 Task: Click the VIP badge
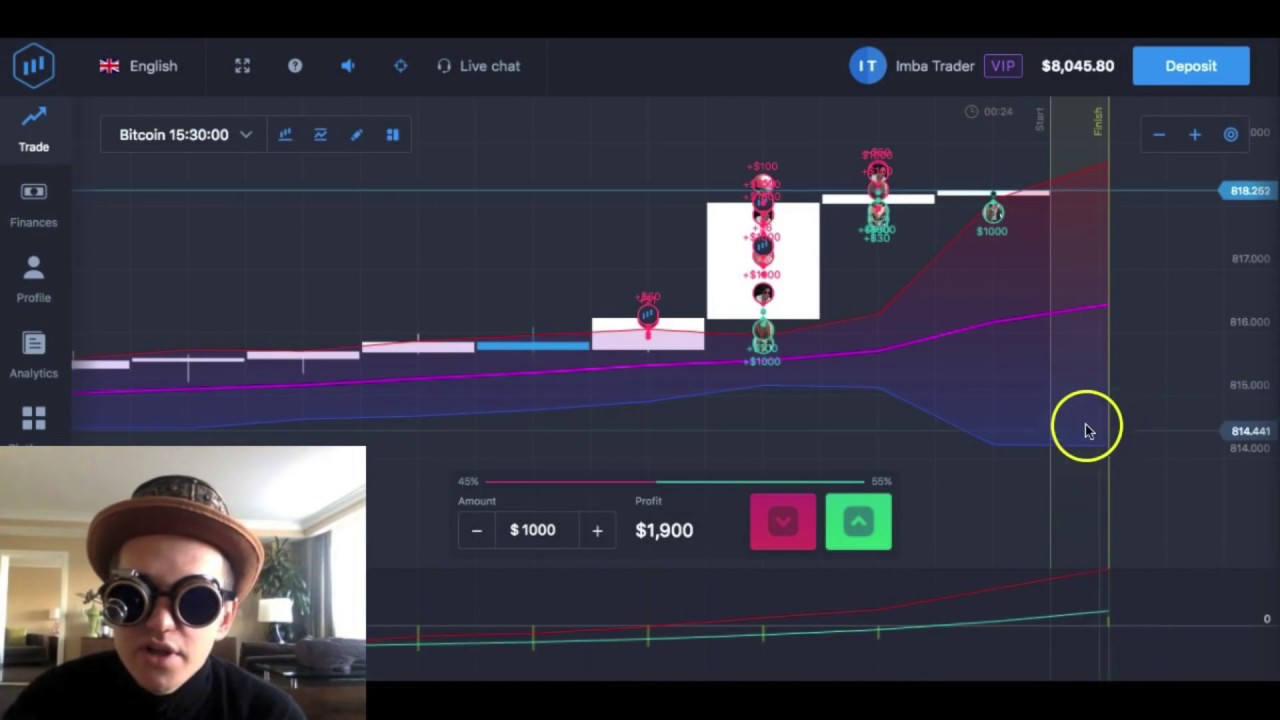[1002, 66]
